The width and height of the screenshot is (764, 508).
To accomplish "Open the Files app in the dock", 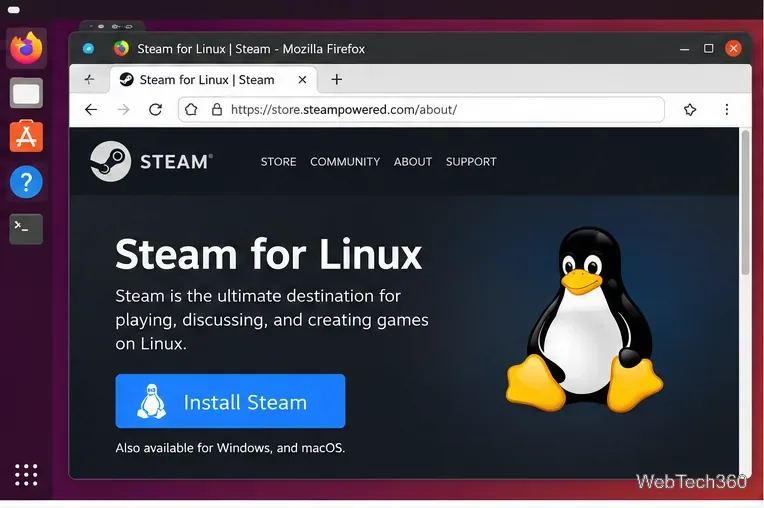I will 26,93.
